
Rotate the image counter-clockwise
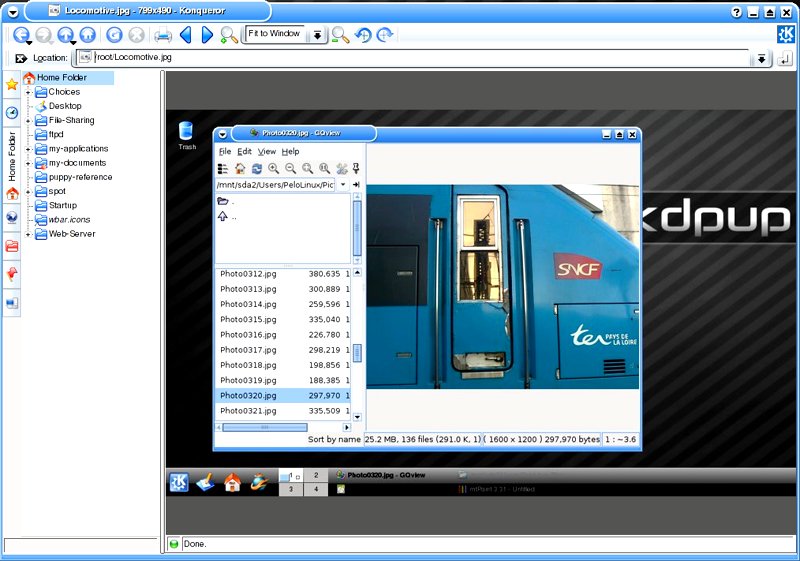(363, 35)
